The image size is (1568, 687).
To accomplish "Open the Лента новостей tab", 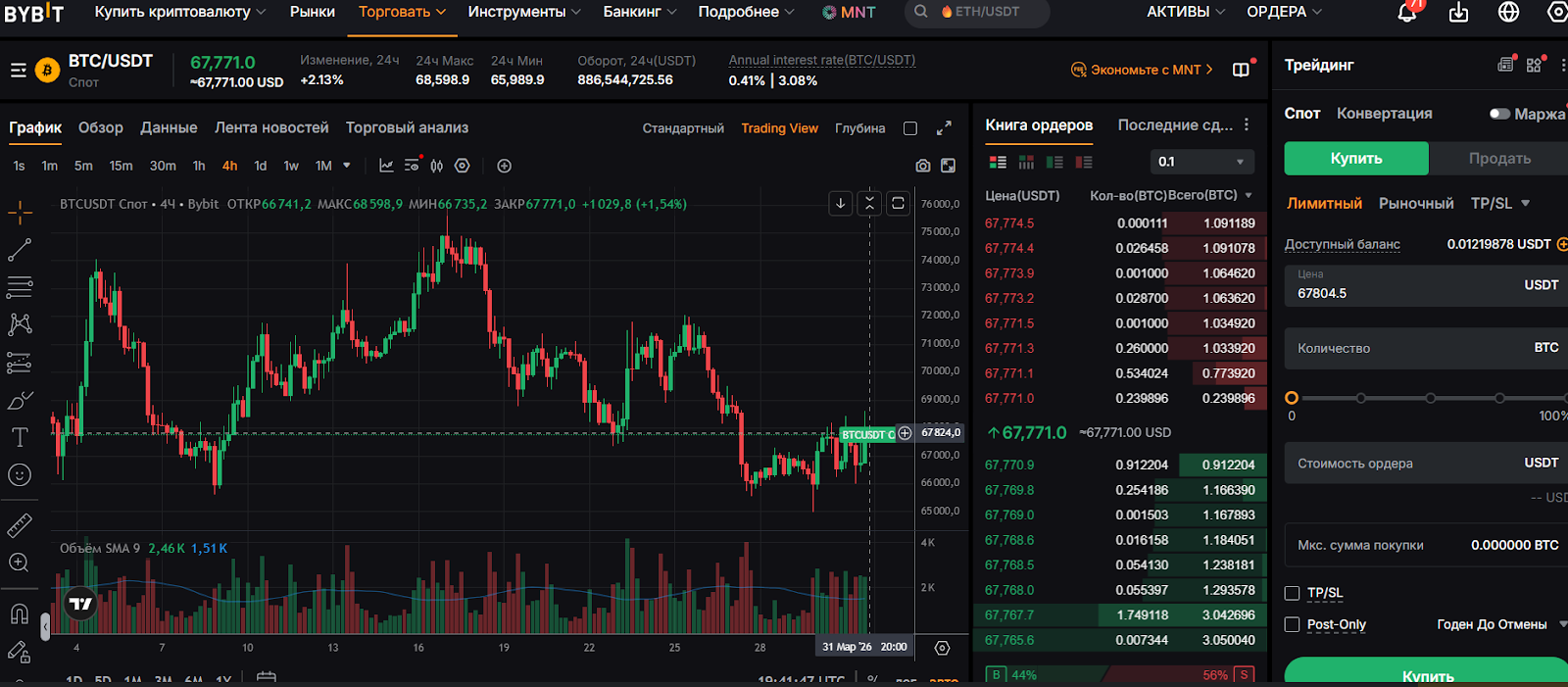I will coord(271,127).
